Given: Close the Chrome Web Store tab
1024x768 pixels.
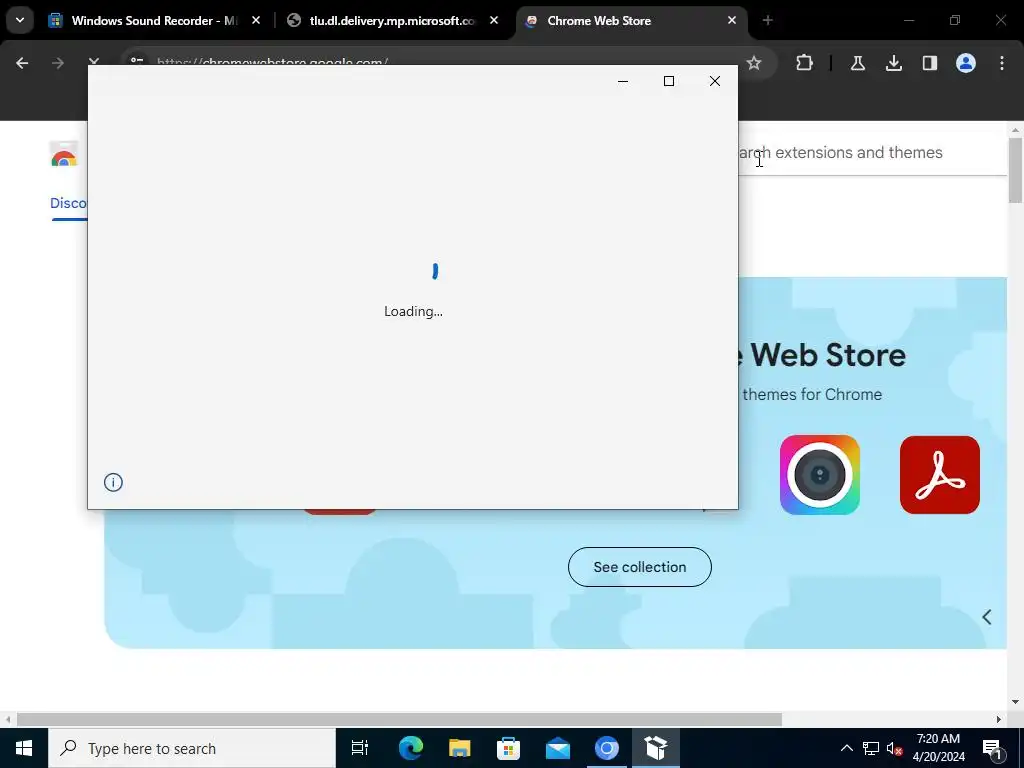Looking at the screenshot, I should tap(731, 20).
